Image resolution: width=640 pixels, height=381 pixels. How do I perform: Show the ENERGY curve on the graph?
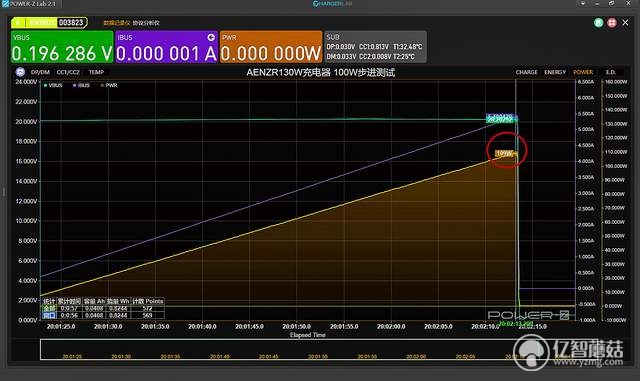coord(555,72)
